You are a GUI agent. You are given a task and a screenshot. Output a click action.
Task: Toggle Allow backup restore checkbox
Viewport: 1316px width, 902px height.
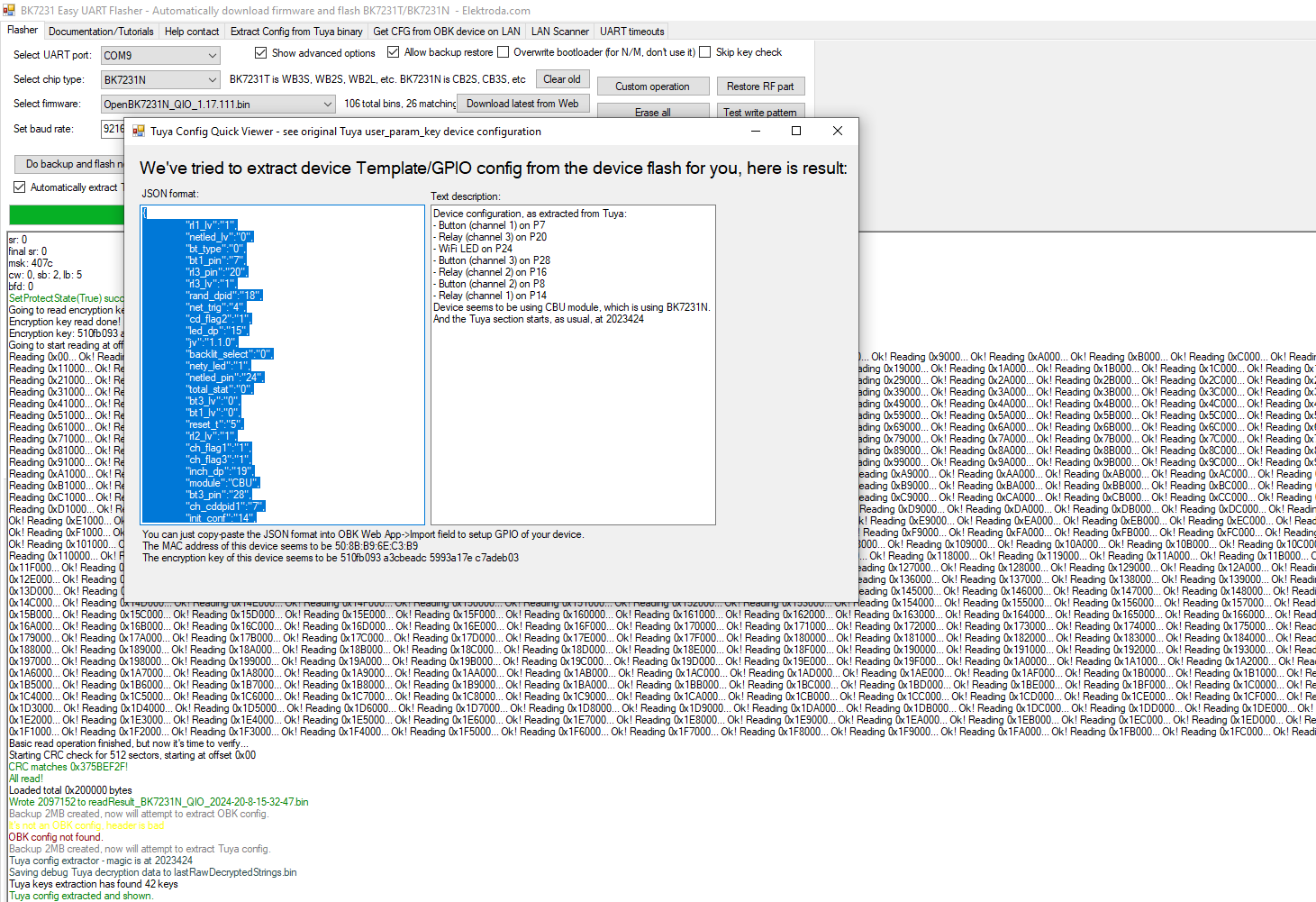coord(393,52)
